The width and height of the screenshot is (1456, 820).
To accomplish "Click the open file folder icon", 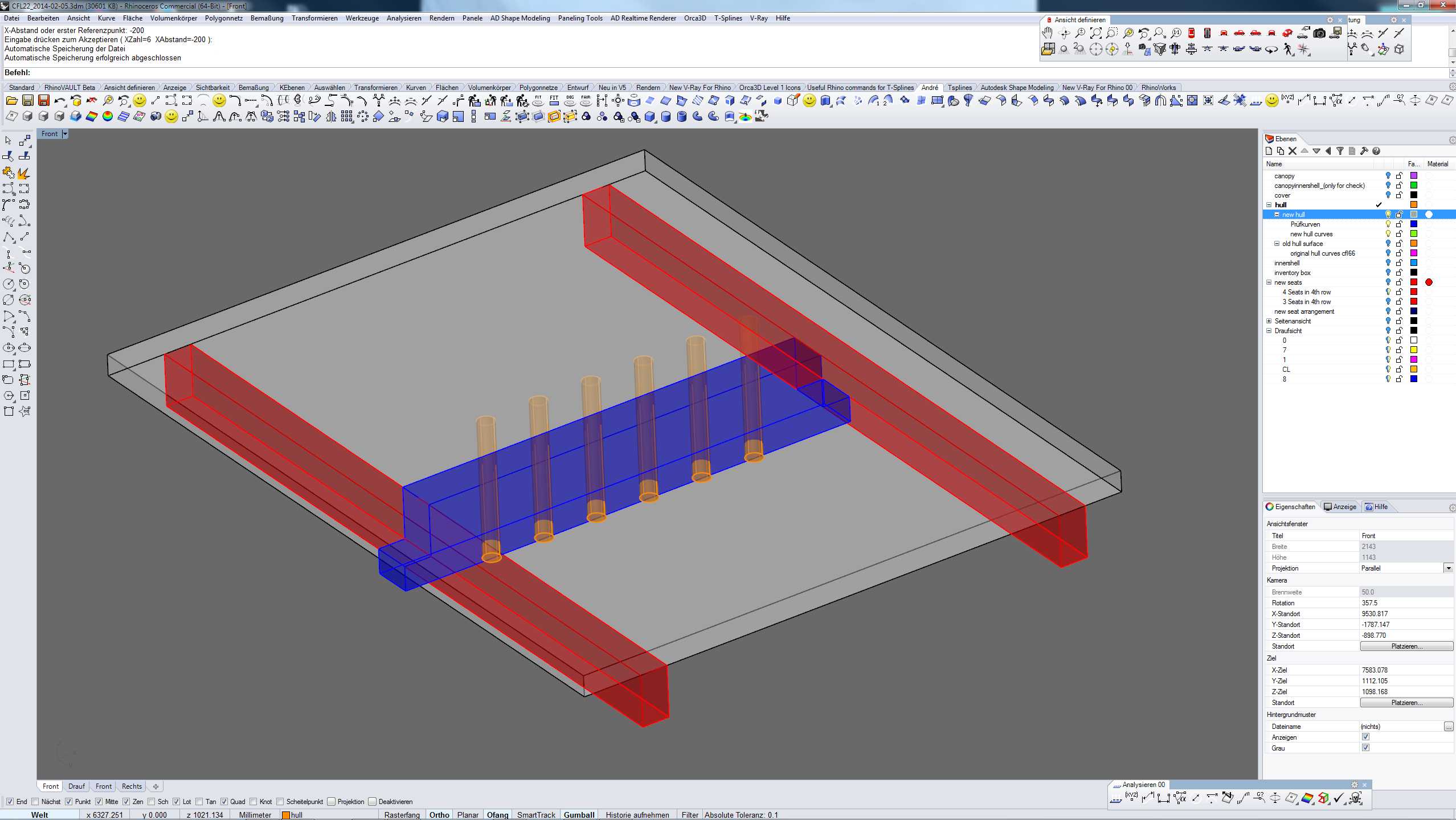I will tap(11, 101).
